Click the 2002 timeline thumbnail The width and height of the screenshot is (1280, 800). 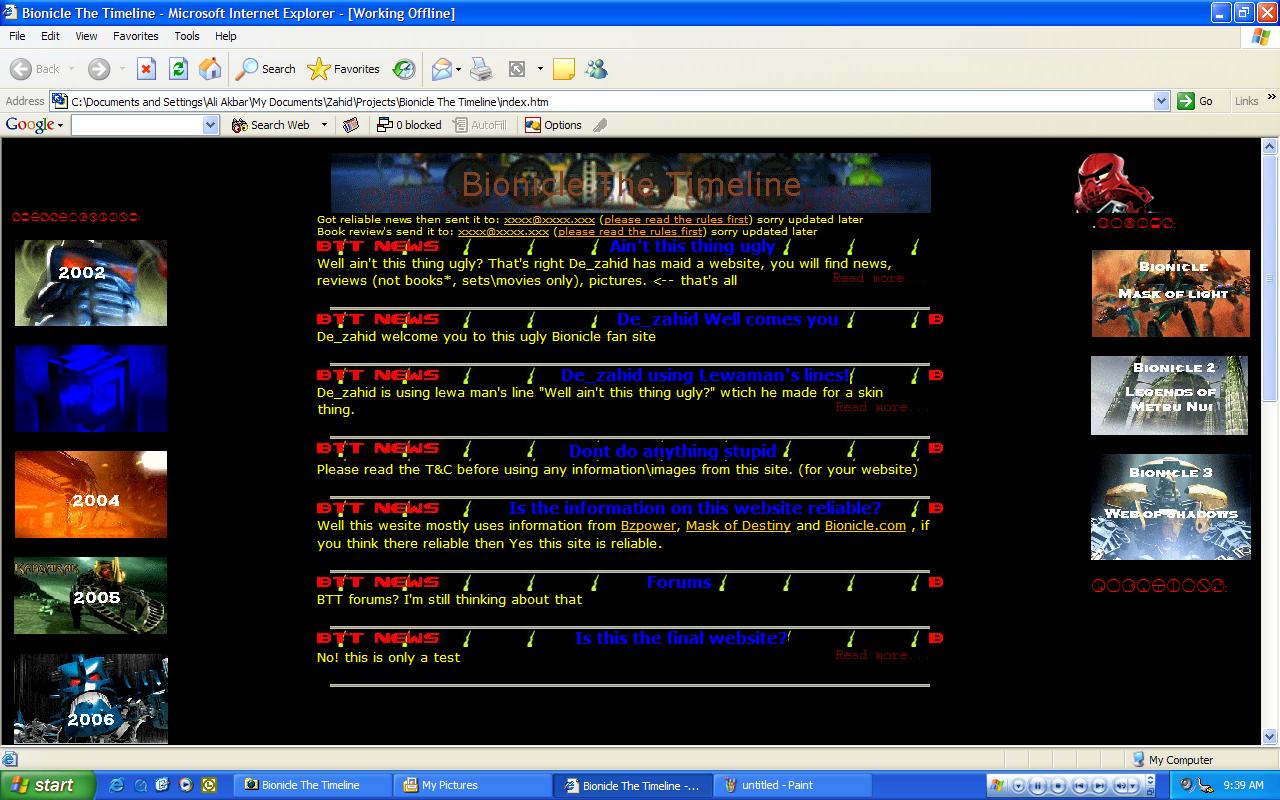coord(91,283)
